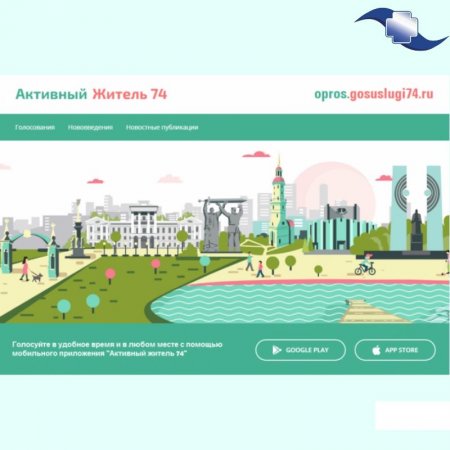Click the woman walking a dog
The image size is (450, 450).
[x=30, y=269]
